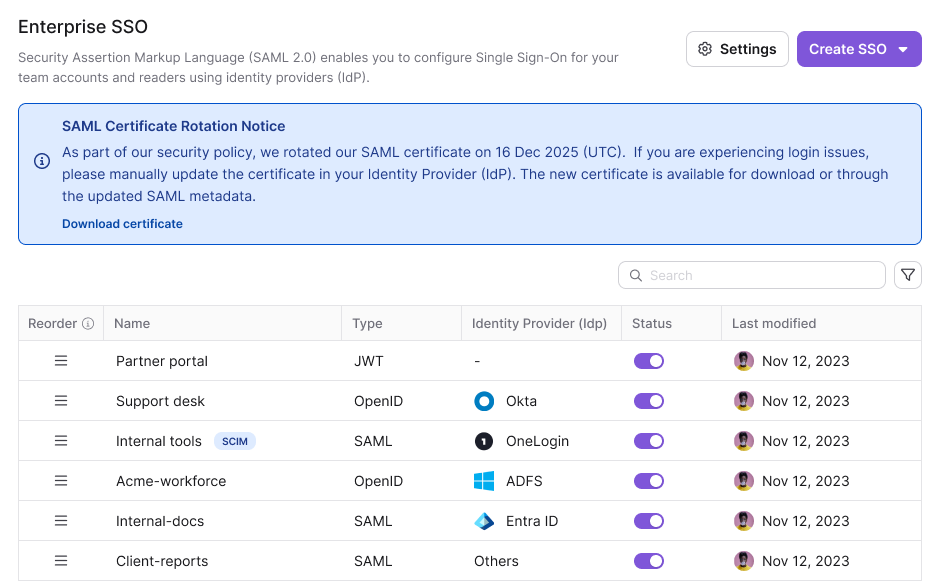Open the Internal tools connection

pyautogui.click(x=159, y=441)
